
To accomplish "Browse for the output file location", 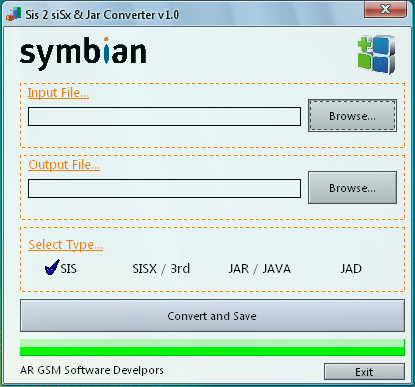I will (352, 188).
